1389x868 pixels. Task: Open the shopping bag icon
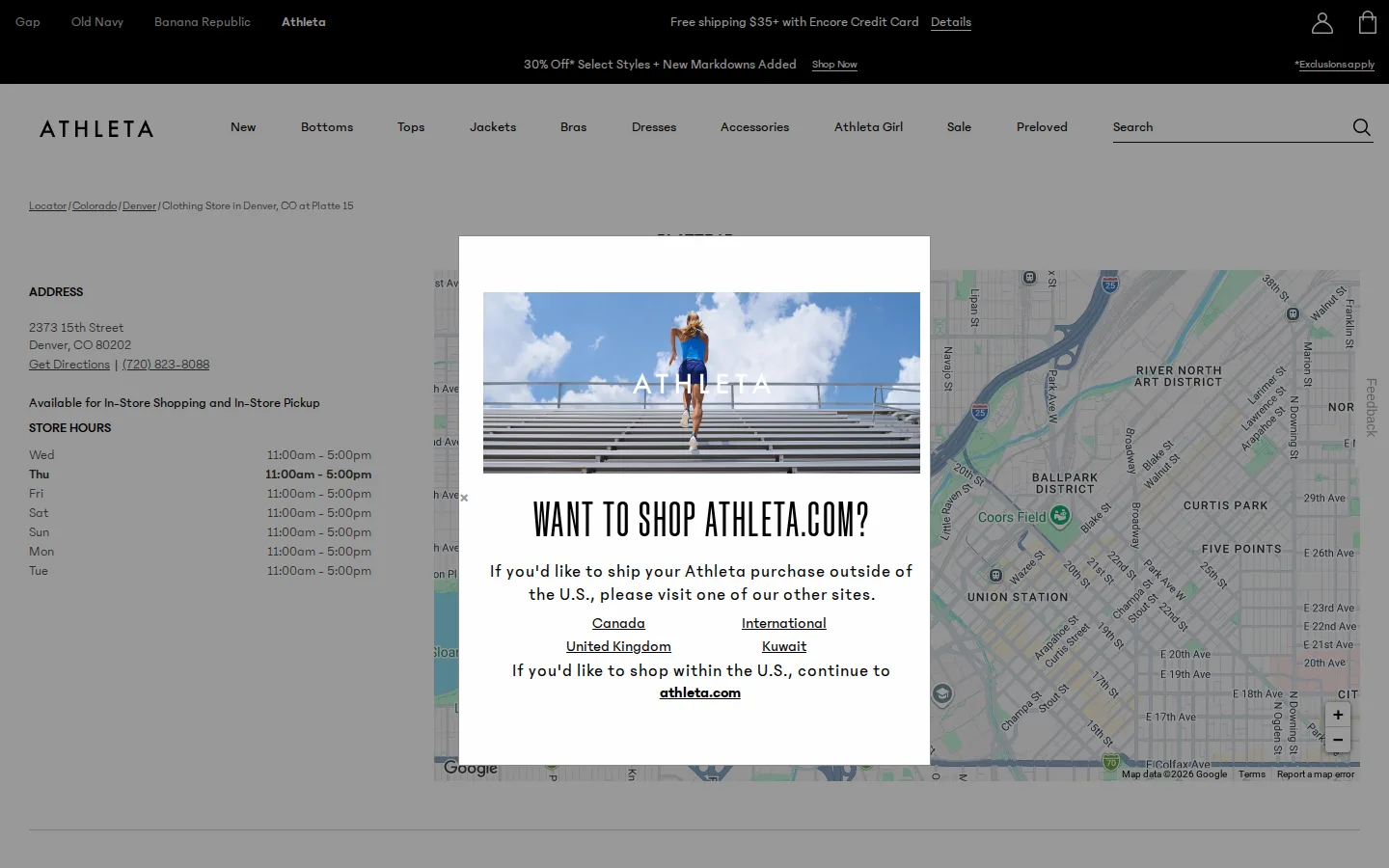pyautogui.click(x=1368, y=22)
